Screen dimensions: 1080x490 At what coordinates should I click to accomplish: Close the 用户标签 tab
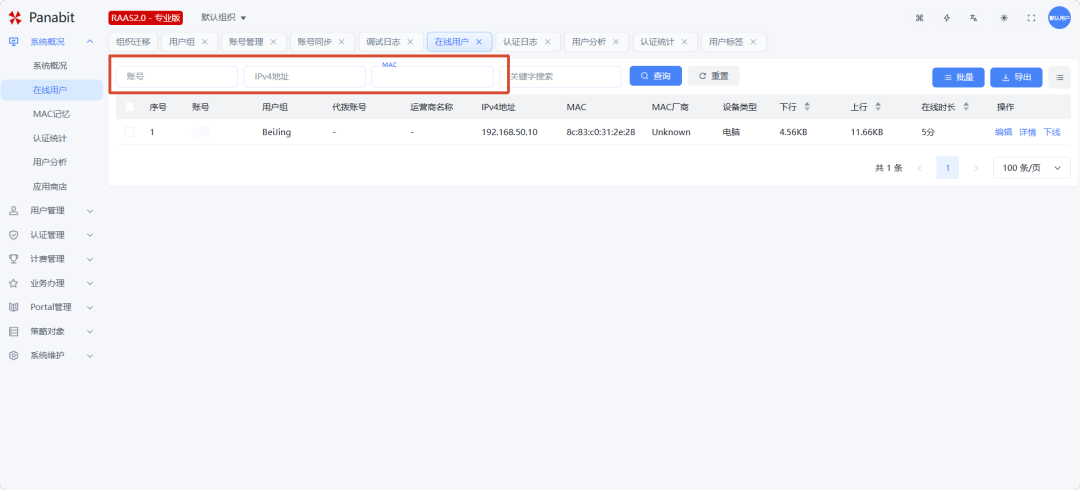pos(753,42)
